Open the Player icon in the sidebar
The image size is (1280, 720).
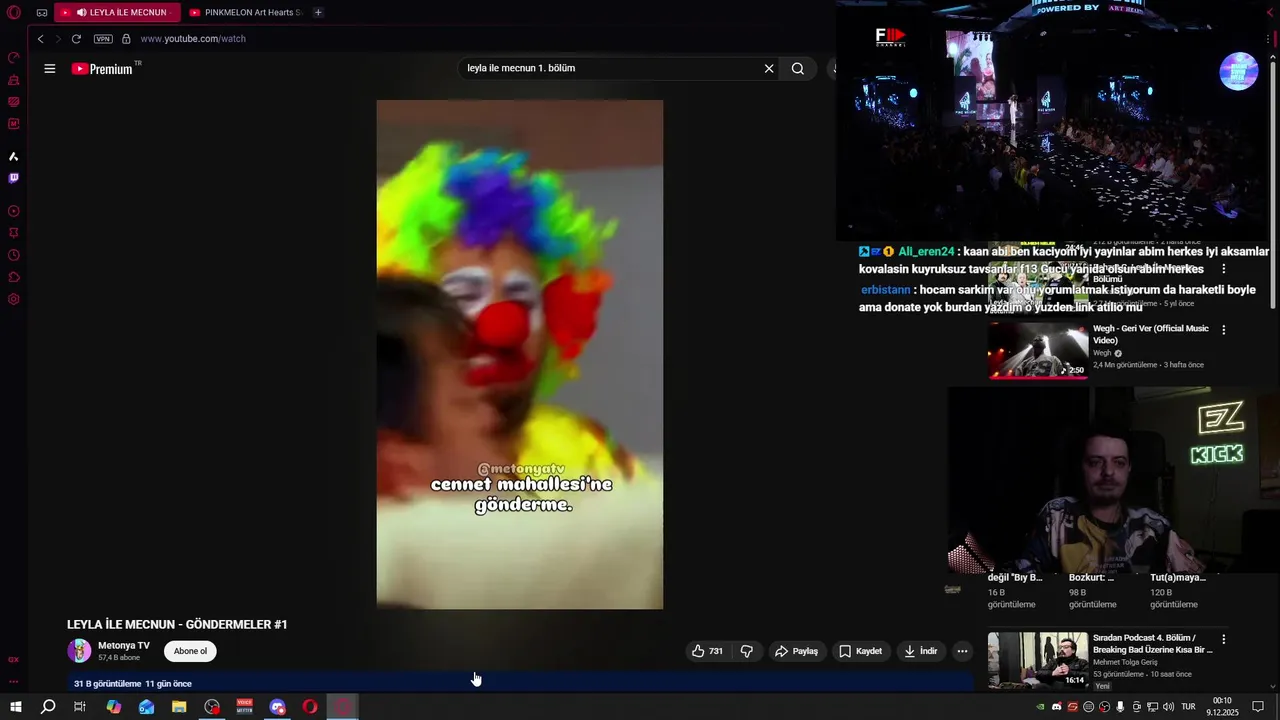tap(14, 211)
